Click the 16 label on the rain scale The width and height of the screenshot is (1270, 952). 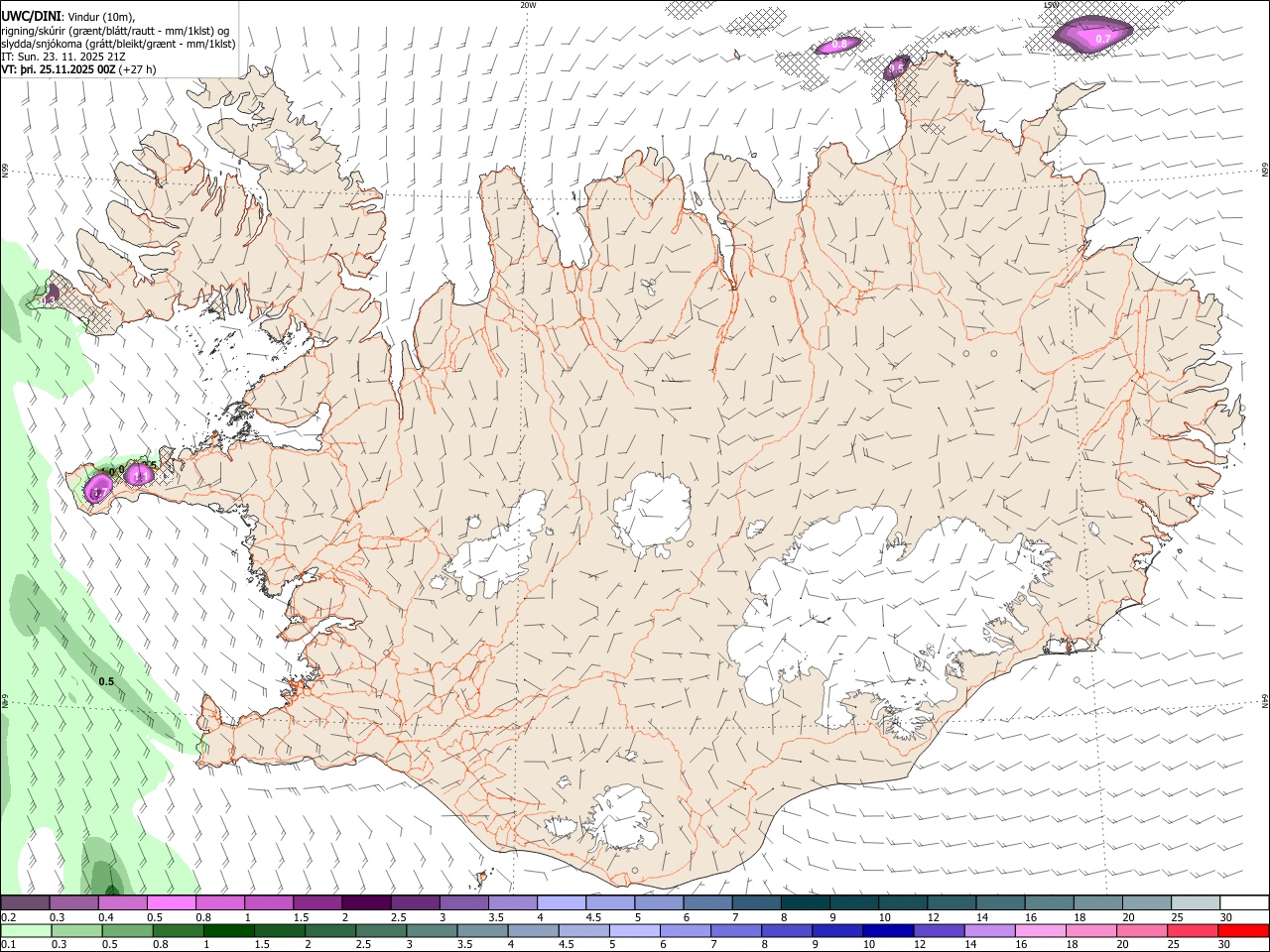coord(1021,945)
